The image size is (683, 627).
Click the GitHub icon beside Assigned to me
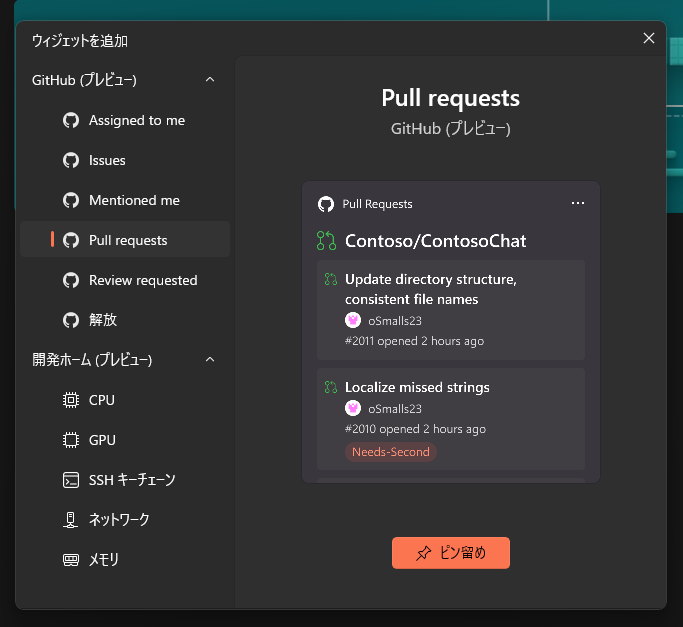[71, 120]
